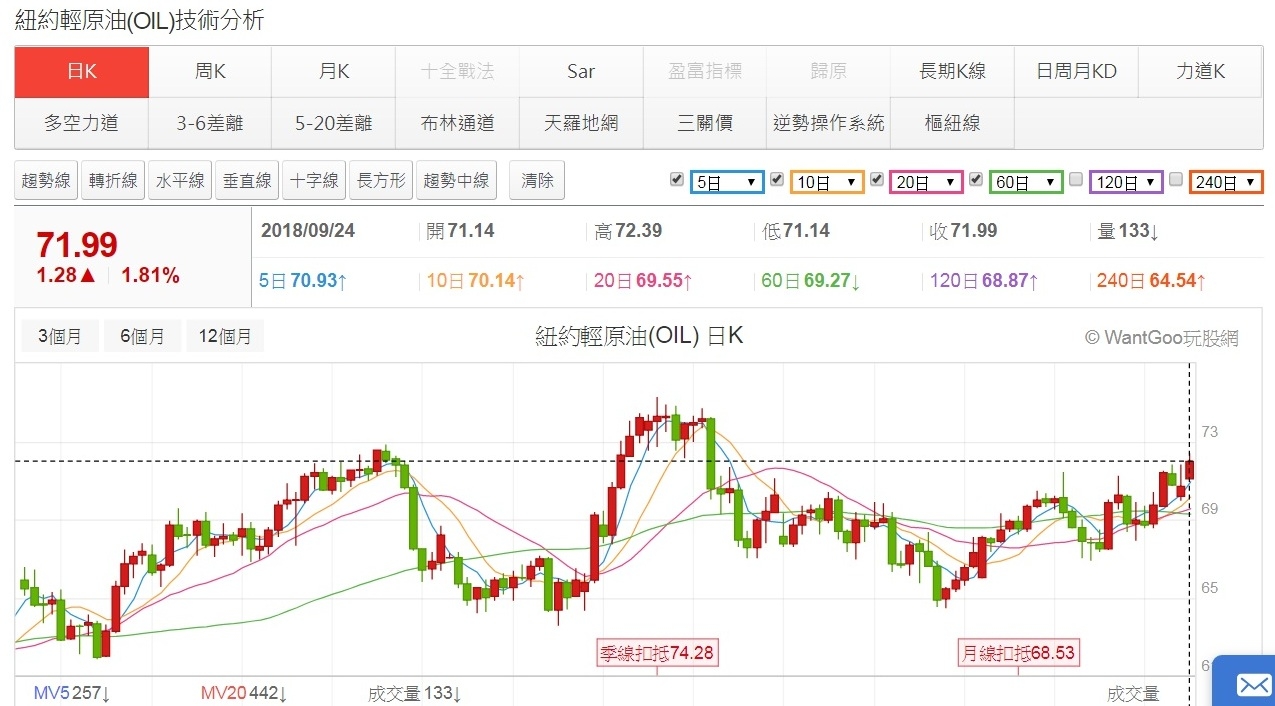Uncheck the 5日 moving average checkbox
Viewport: 1275px width, 706px height.
point(677,180)
